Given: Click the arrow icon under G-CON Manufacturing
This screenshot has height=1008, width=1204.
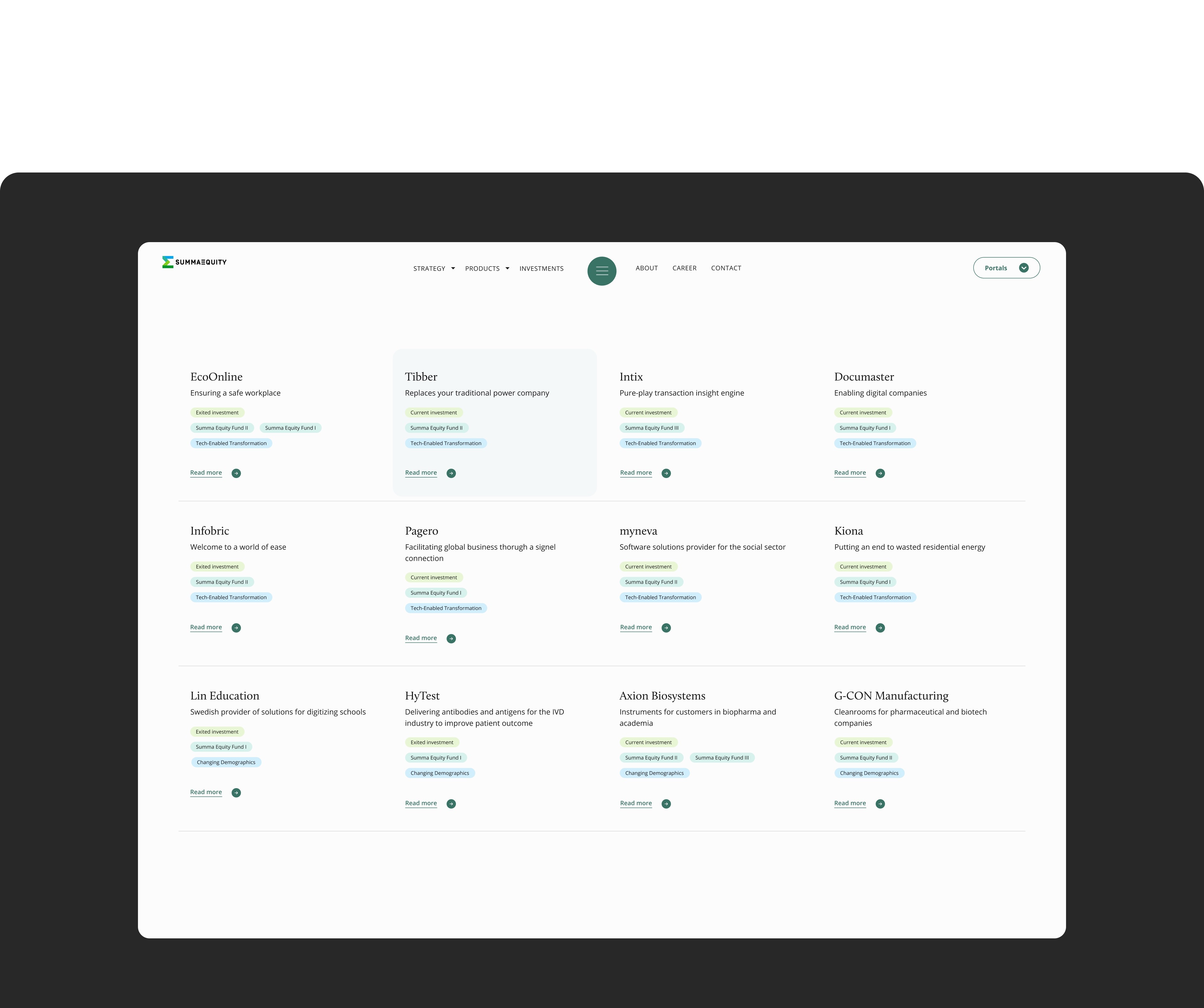Looking at the screenshot, I should tap(881, 804).
